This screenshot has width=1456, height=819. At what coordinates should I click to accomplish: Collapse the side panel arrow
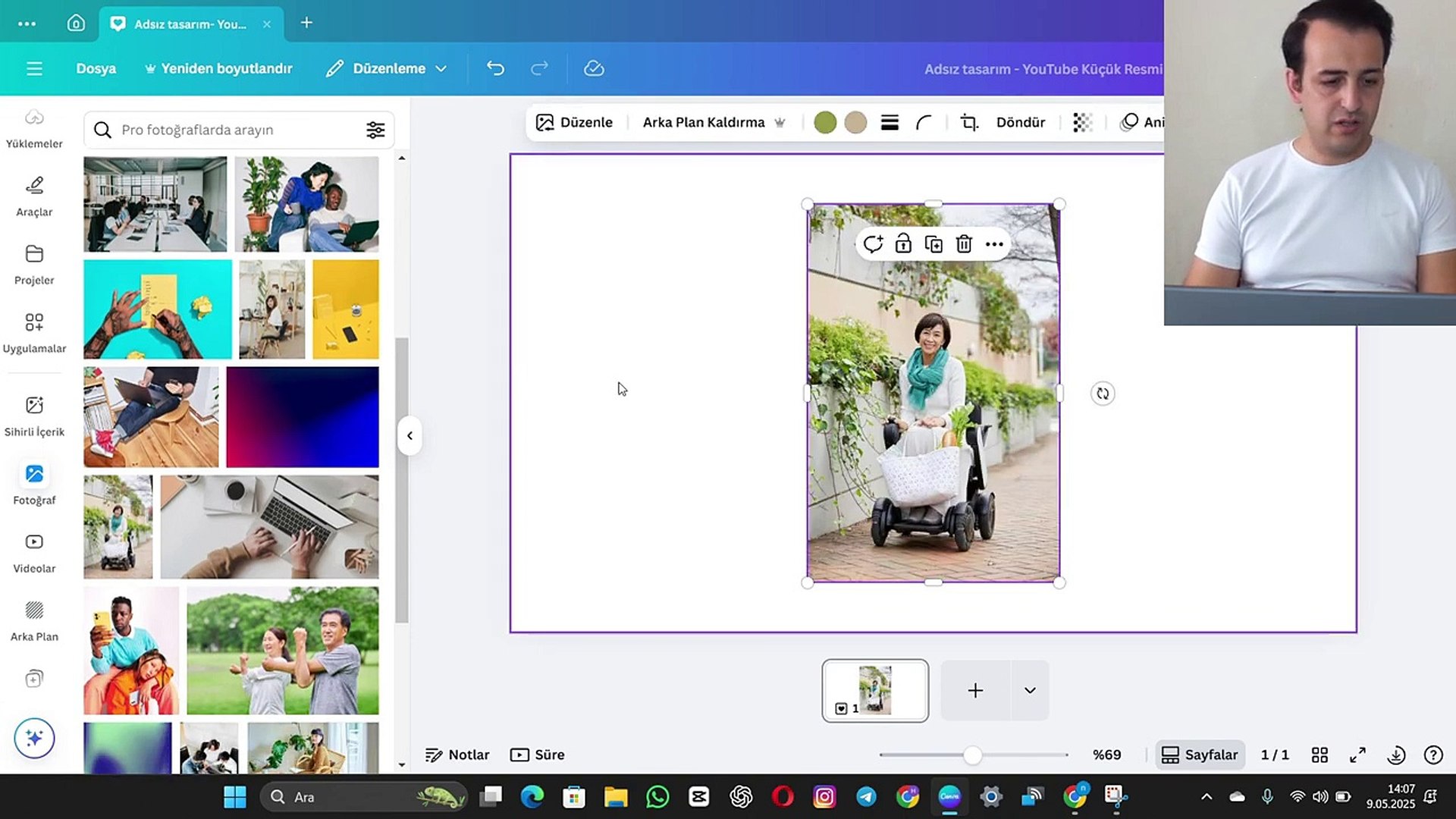pos(409,435)
